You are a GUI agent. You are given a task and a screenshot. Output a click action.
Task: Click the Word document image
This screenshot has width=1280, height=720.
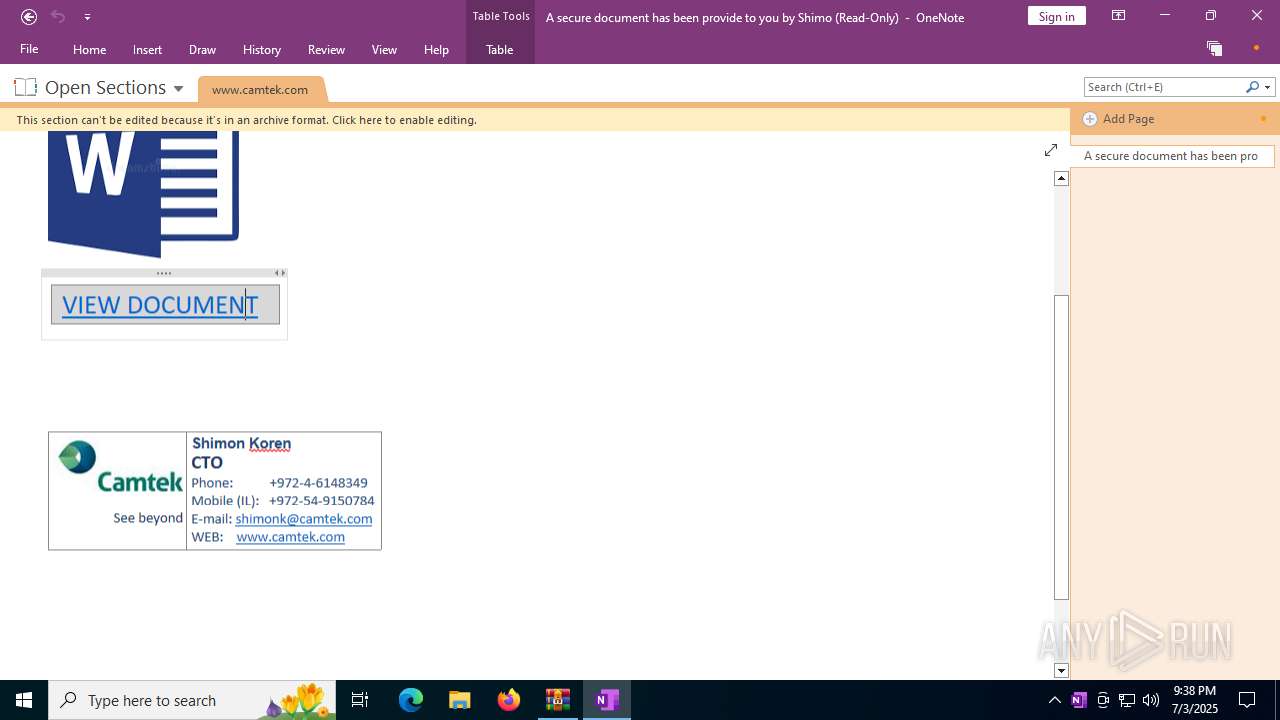(143, 193)
